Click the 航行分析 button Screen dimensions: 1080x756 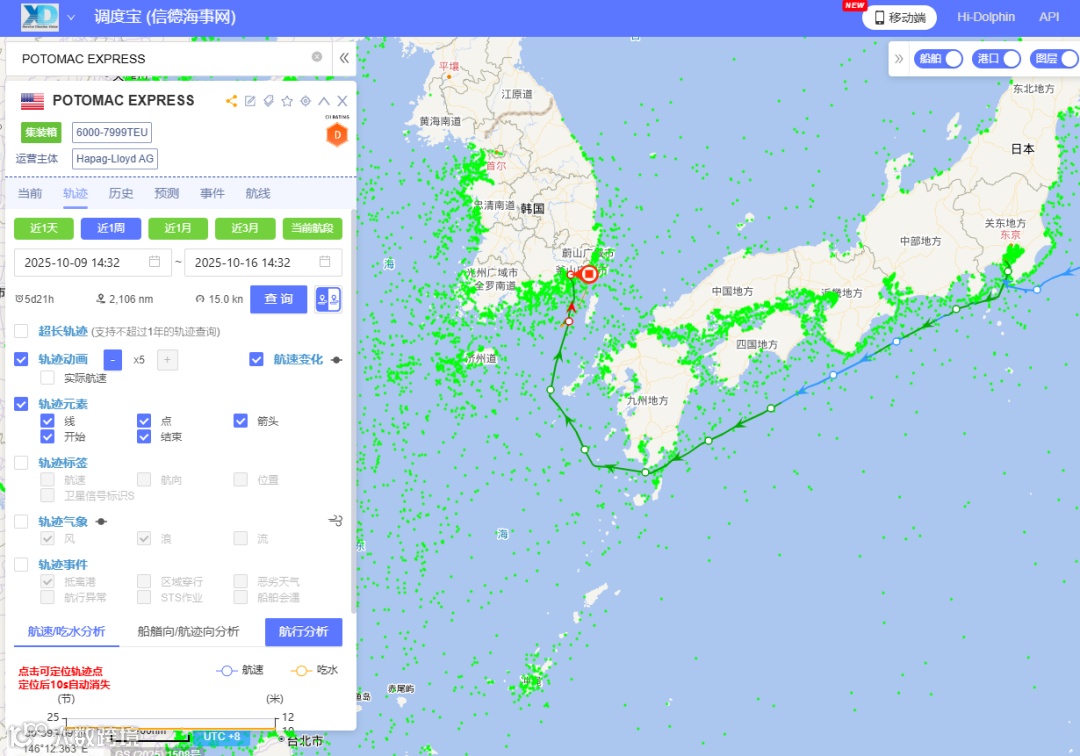coord(304,631)
